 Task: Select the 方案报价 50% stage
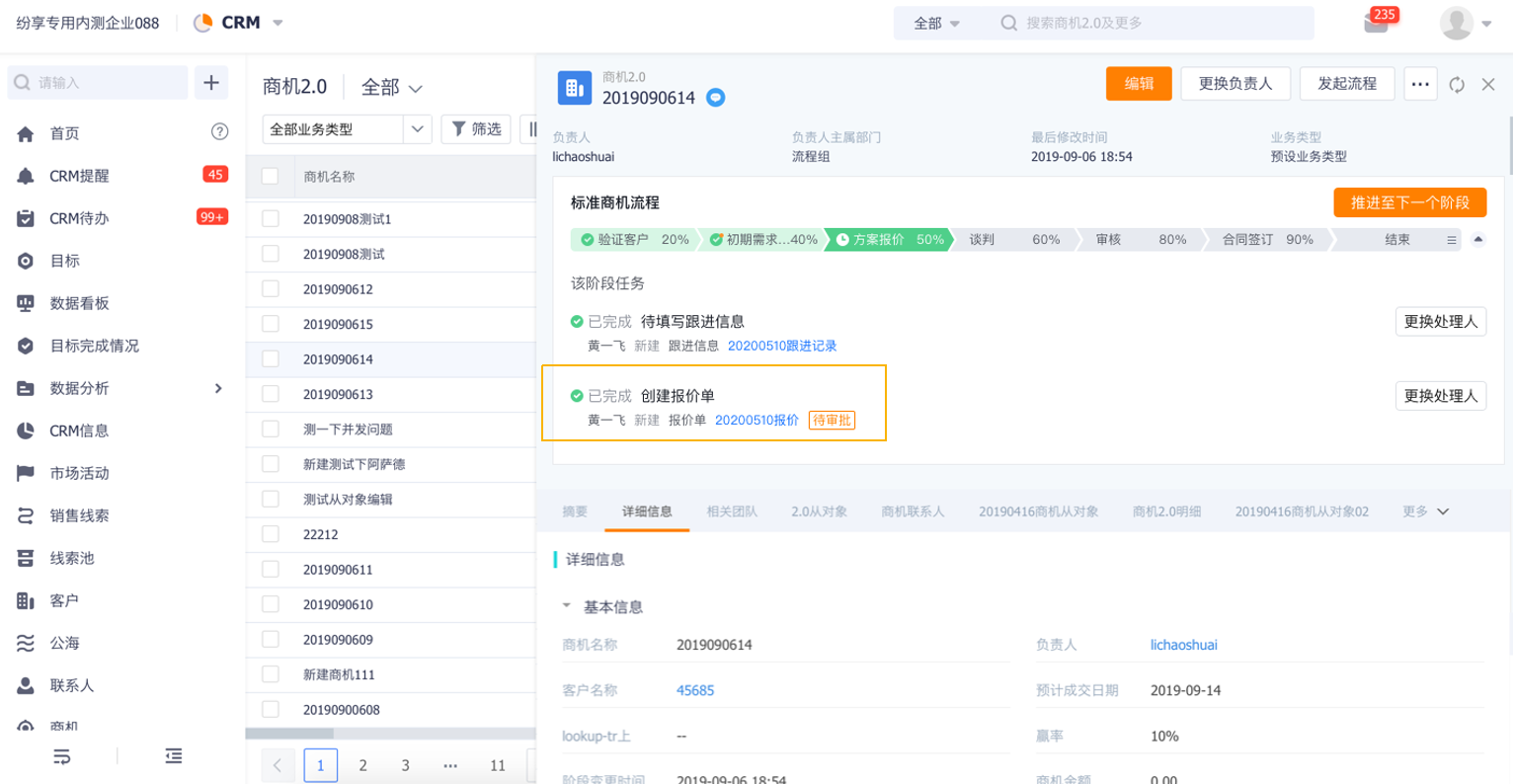click(x=890, y=239)
